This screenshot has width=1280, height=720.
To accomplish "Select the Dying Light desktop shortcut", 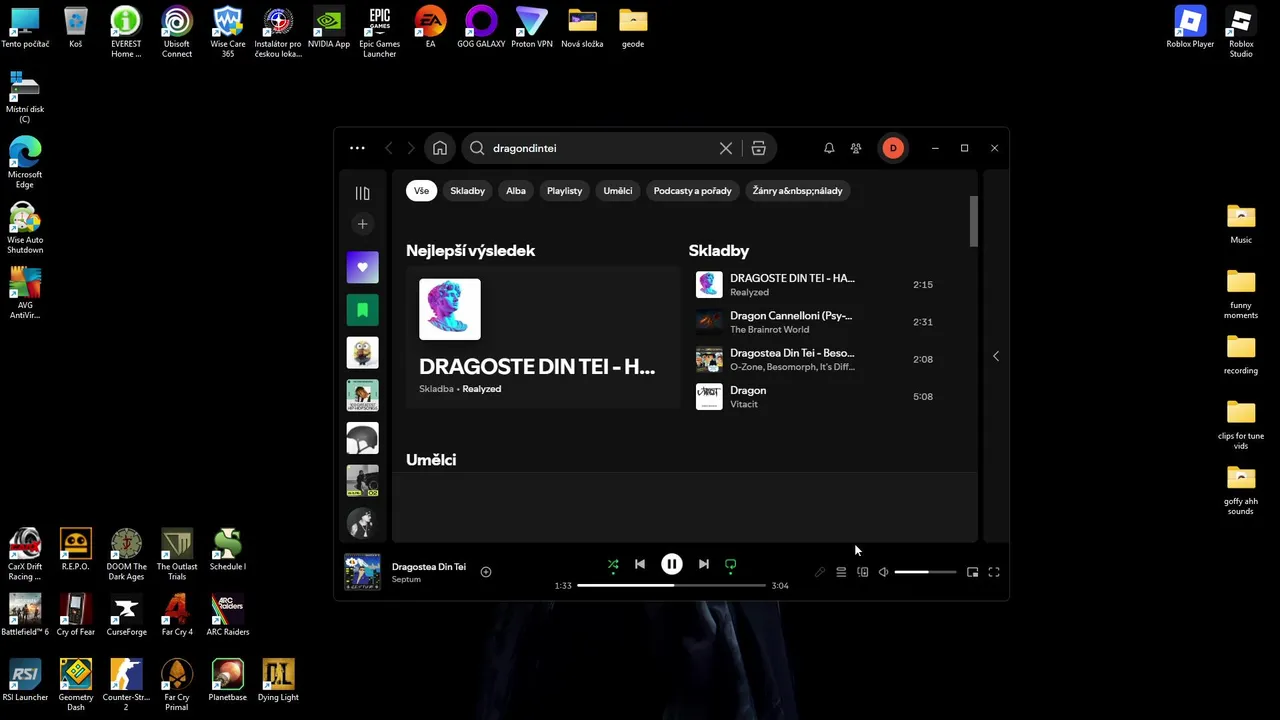I will click(278, 680).
